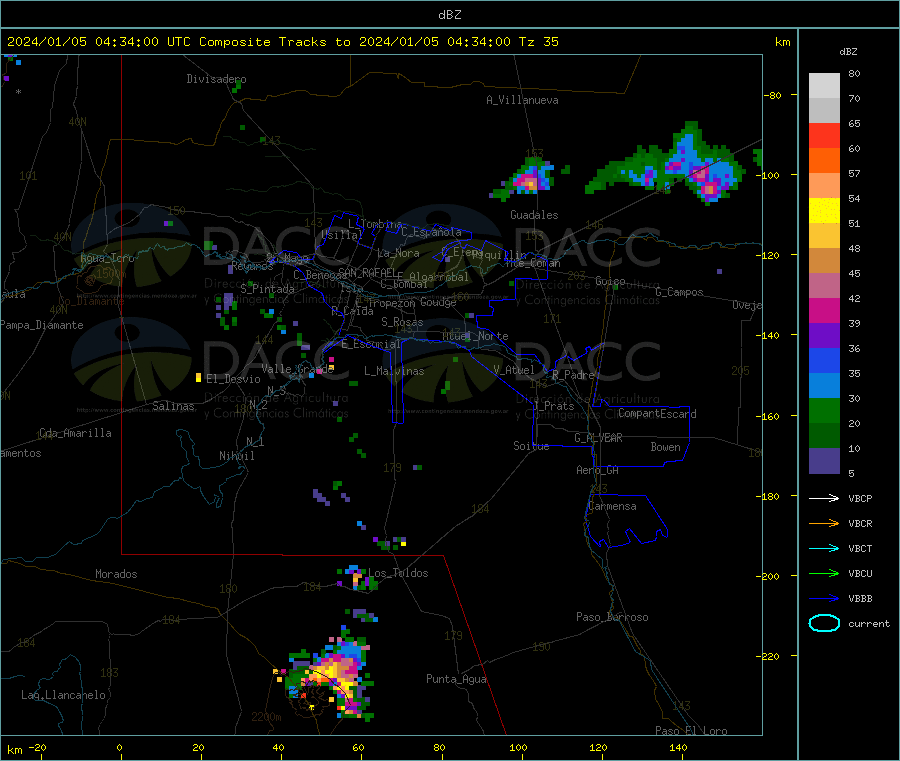Click the Agua_Toro map label

click(x=107, y=258)
